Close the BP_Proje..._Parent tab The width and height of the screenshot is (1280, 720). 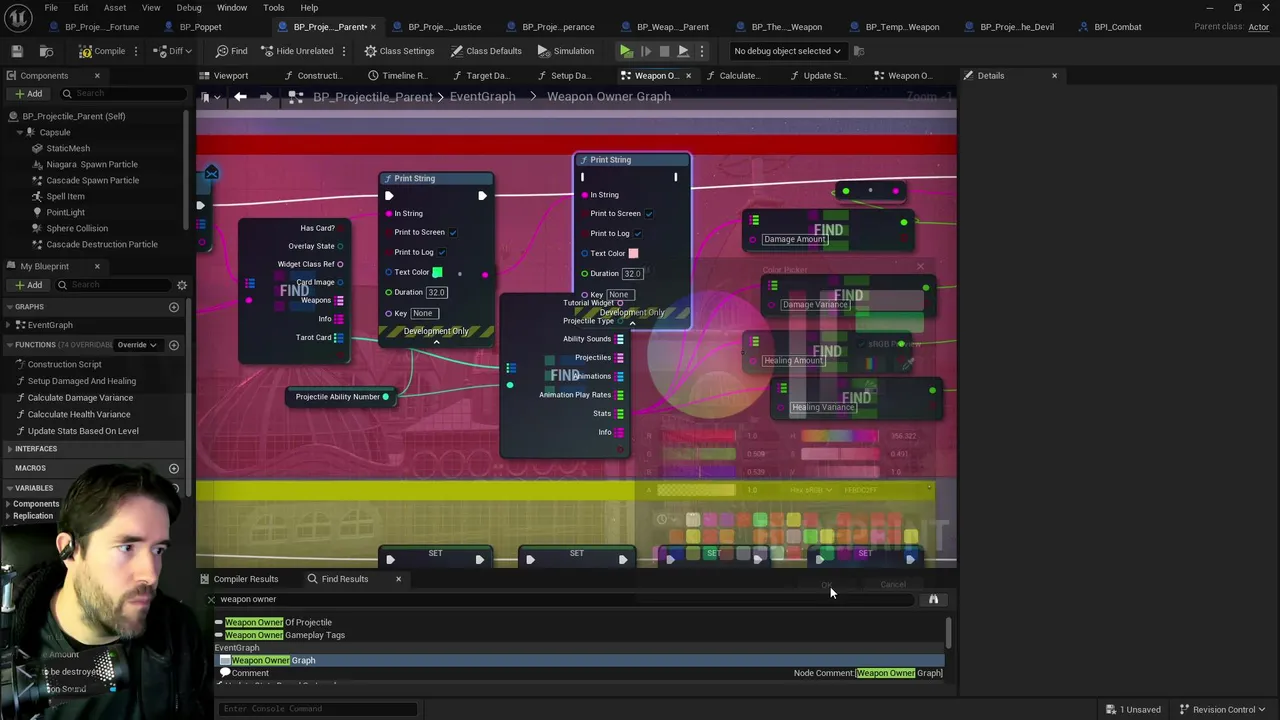coord(373,27)
